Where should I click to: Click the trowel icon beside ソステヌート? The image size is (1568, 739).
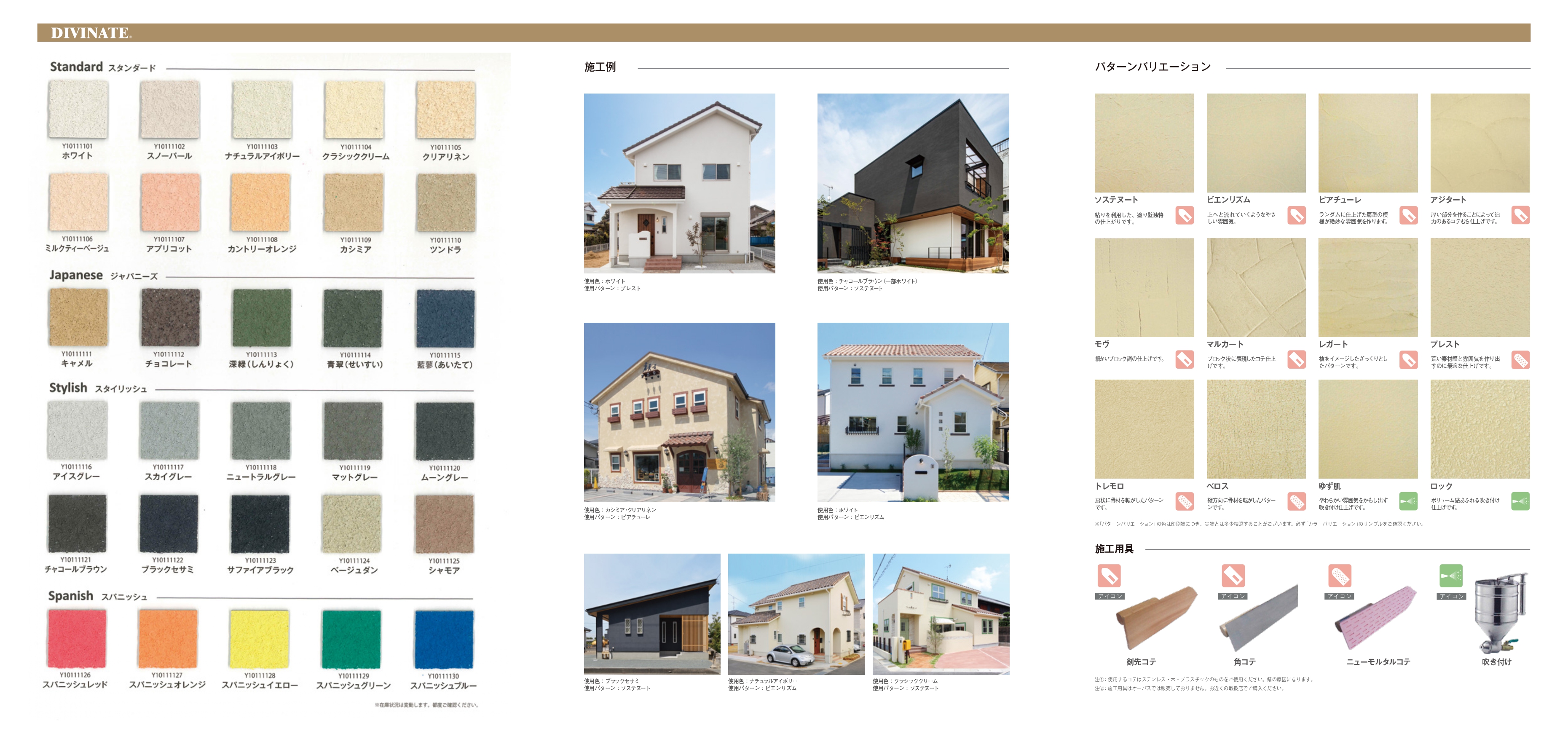1184,215
